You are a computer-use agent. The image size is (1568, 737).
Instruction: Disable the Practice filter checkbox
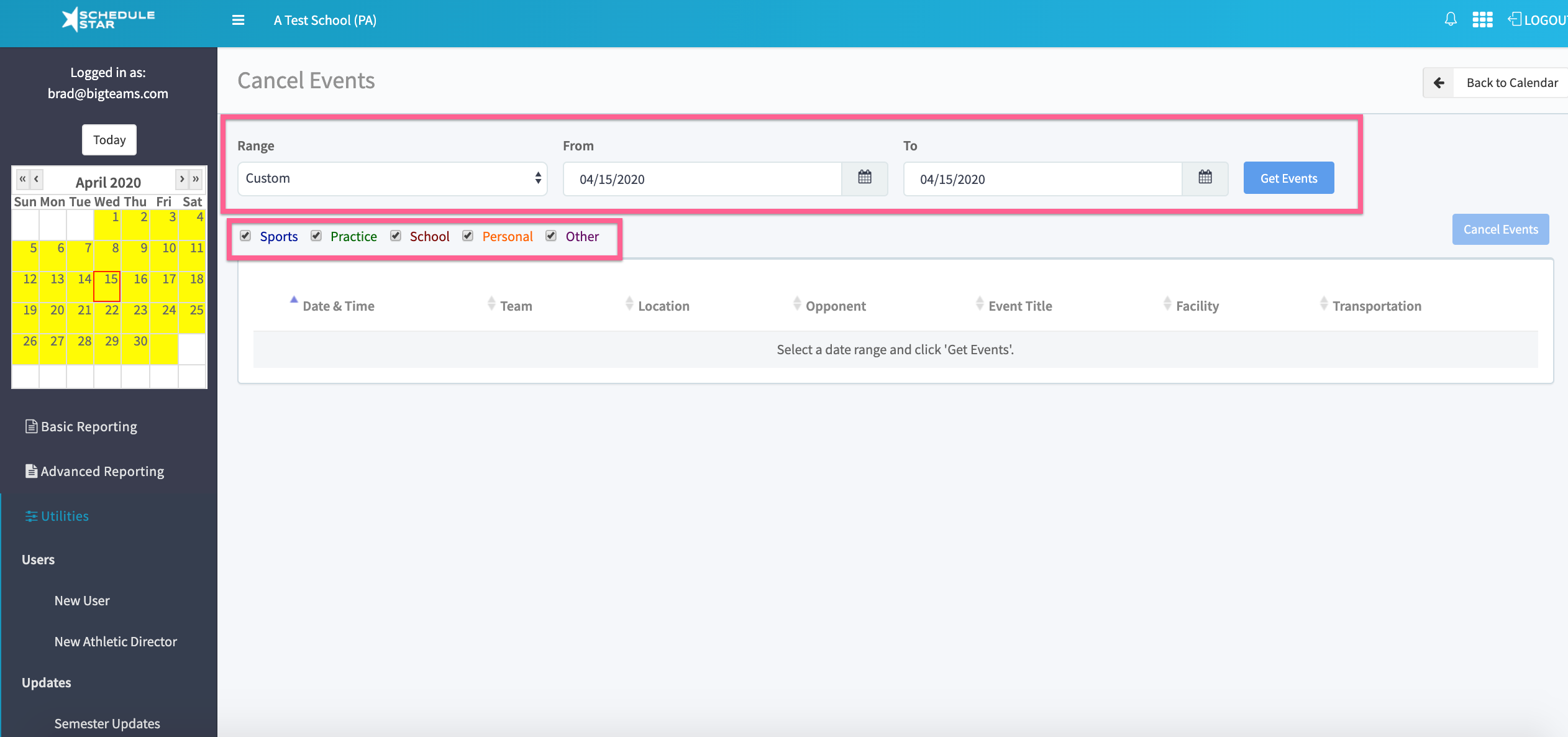click(x=317, y=236)
